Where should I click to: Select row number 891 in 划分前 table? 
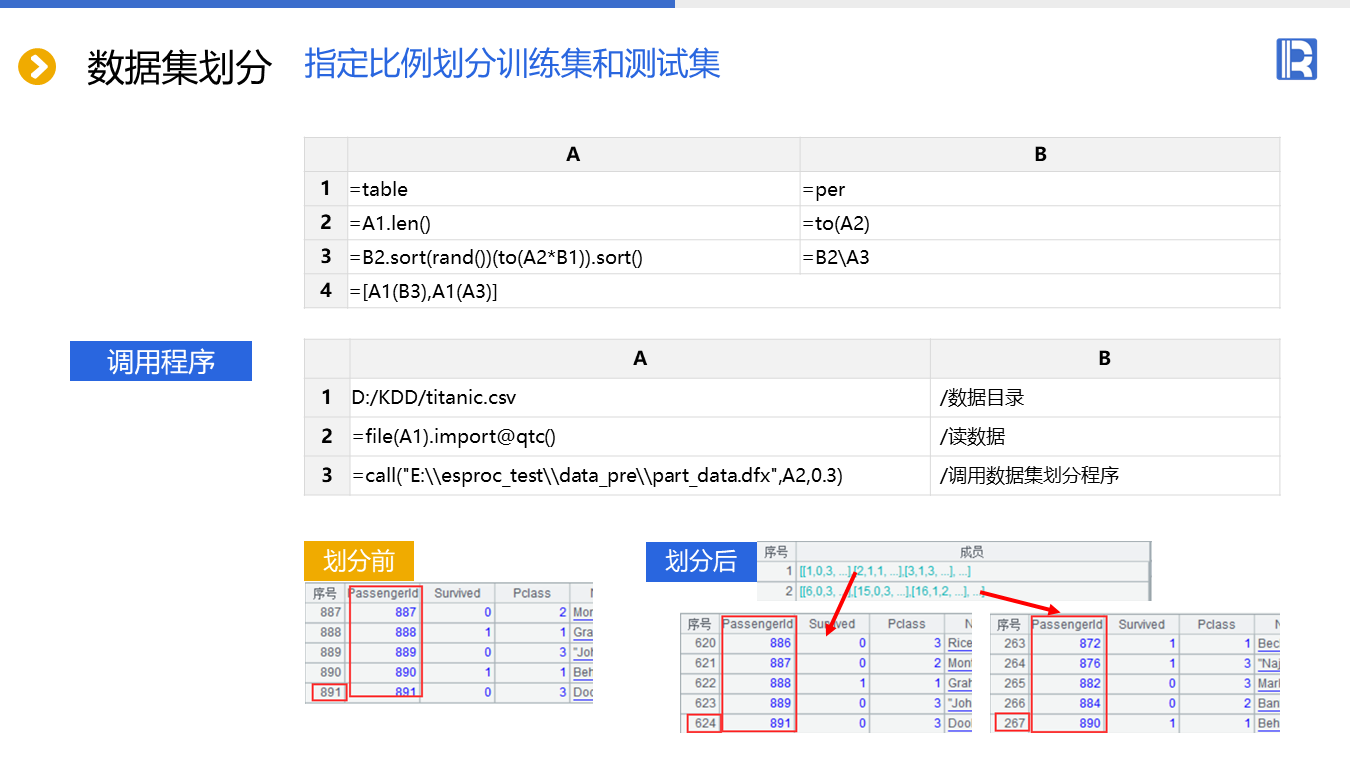coord(328,692)
